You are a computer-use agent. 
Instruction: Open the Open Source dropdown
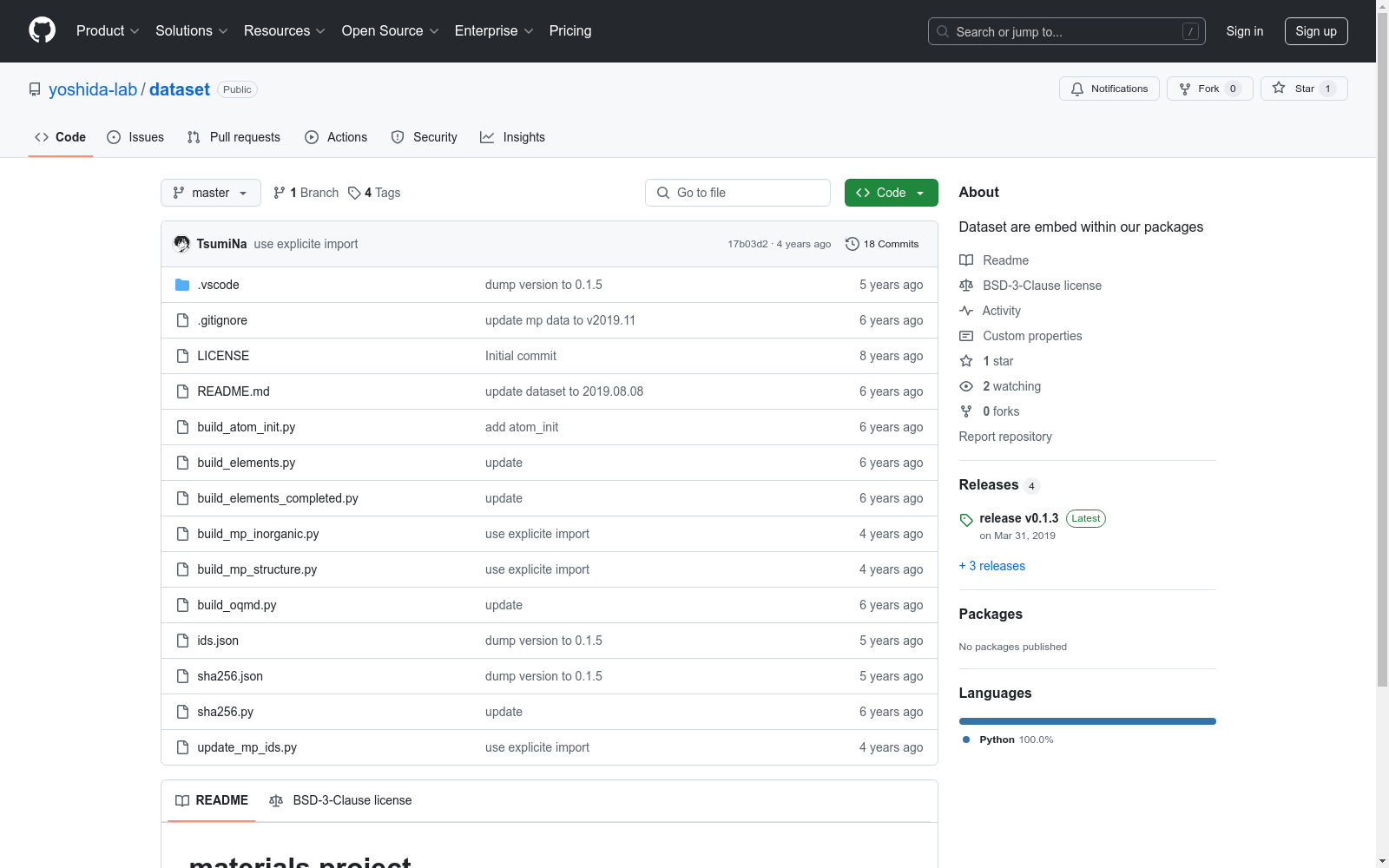tap(391, 31)
